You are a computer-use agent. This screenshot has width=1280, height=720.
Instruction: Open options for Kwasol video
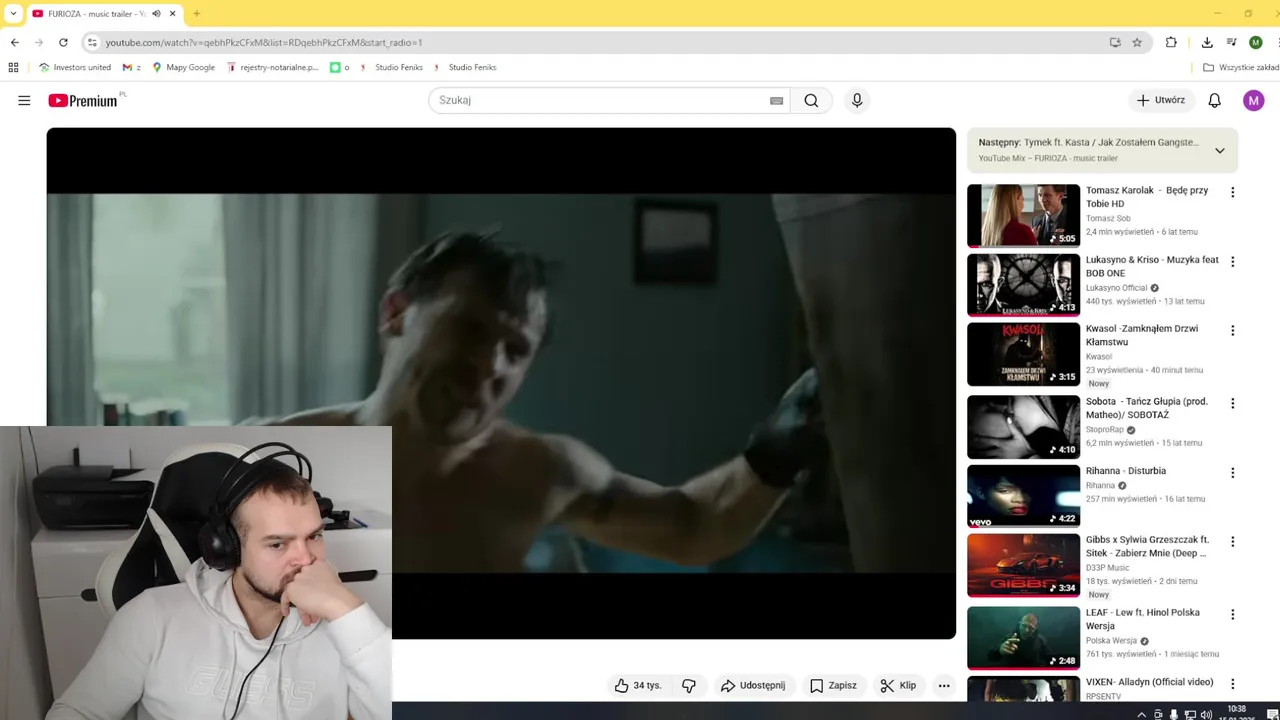1232,330
